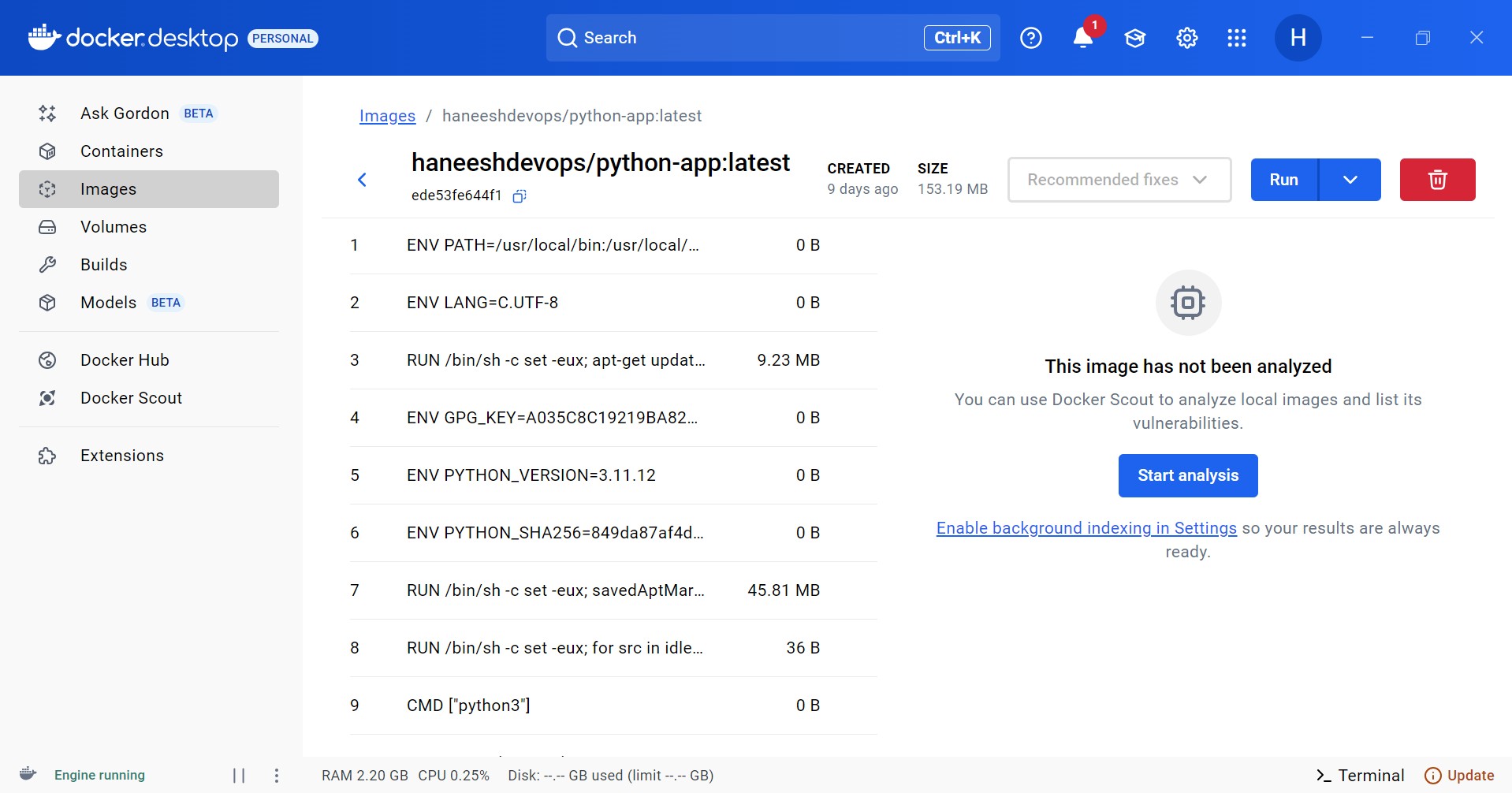
Task: Click the Engine running status text
Action: click(99, 776)
